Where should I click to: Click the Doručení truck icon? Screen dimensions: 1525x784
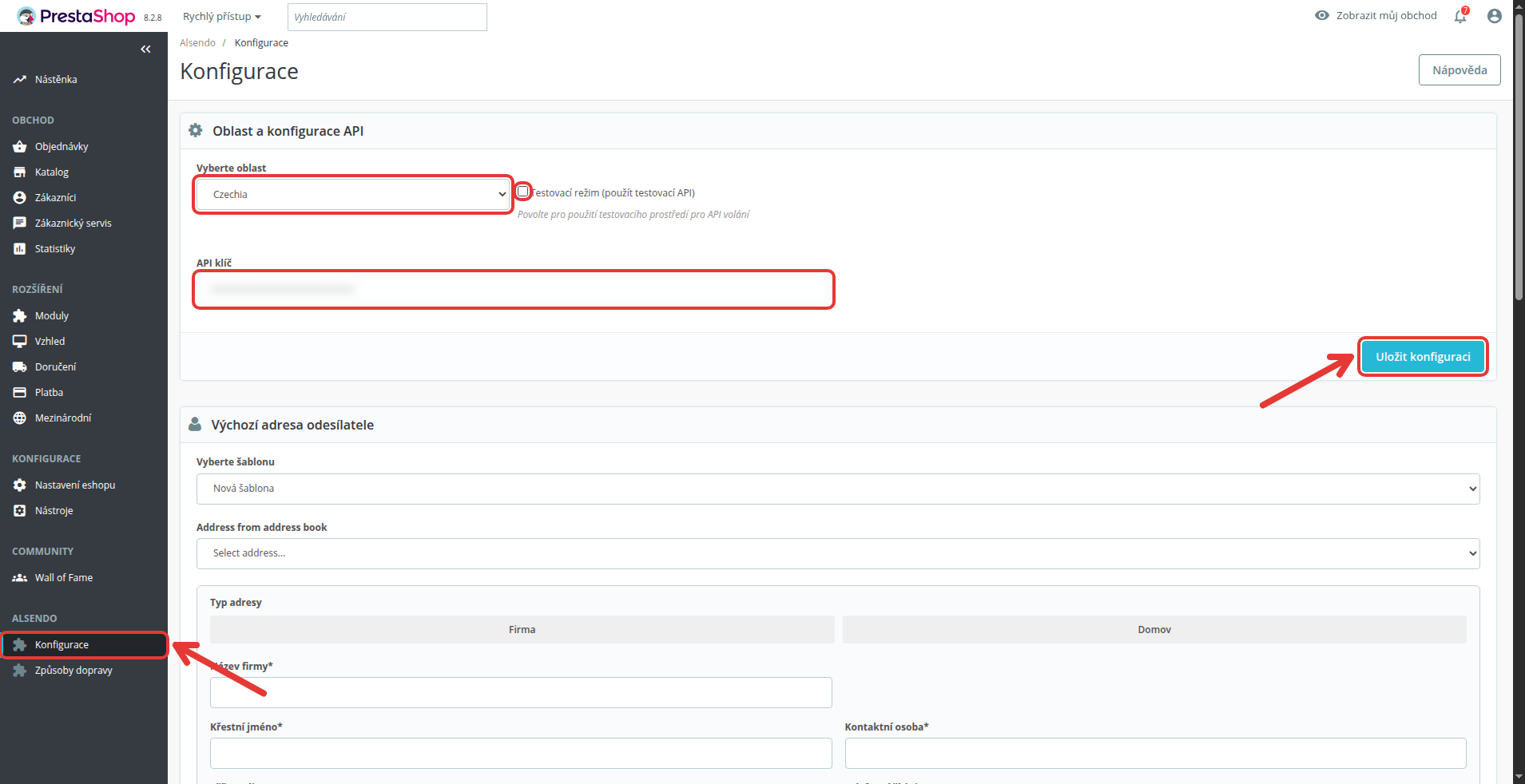(20, 367)
